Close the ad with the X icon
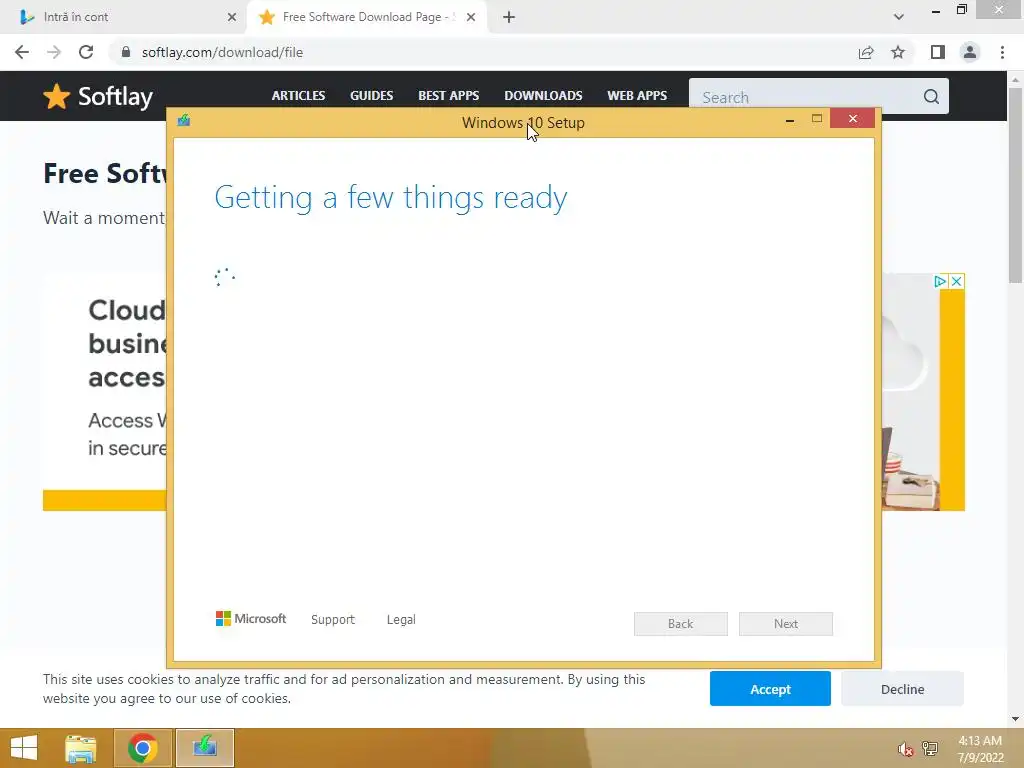The height and width of the screenshot is (768, 1024). tap(956, 281)
